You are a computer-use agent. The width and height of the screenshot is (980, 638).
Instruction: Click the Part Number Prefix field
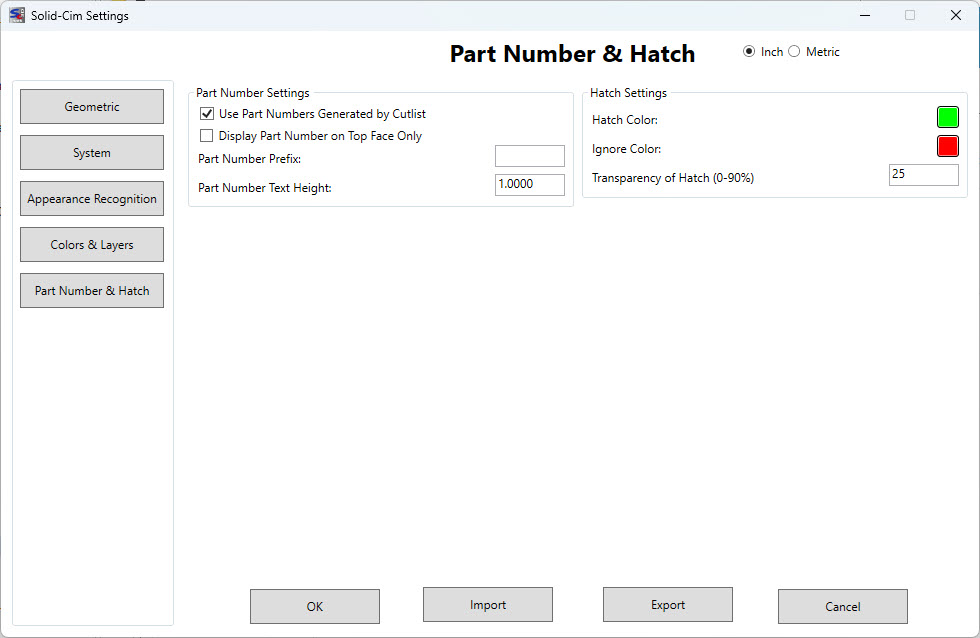click(530, 156)
